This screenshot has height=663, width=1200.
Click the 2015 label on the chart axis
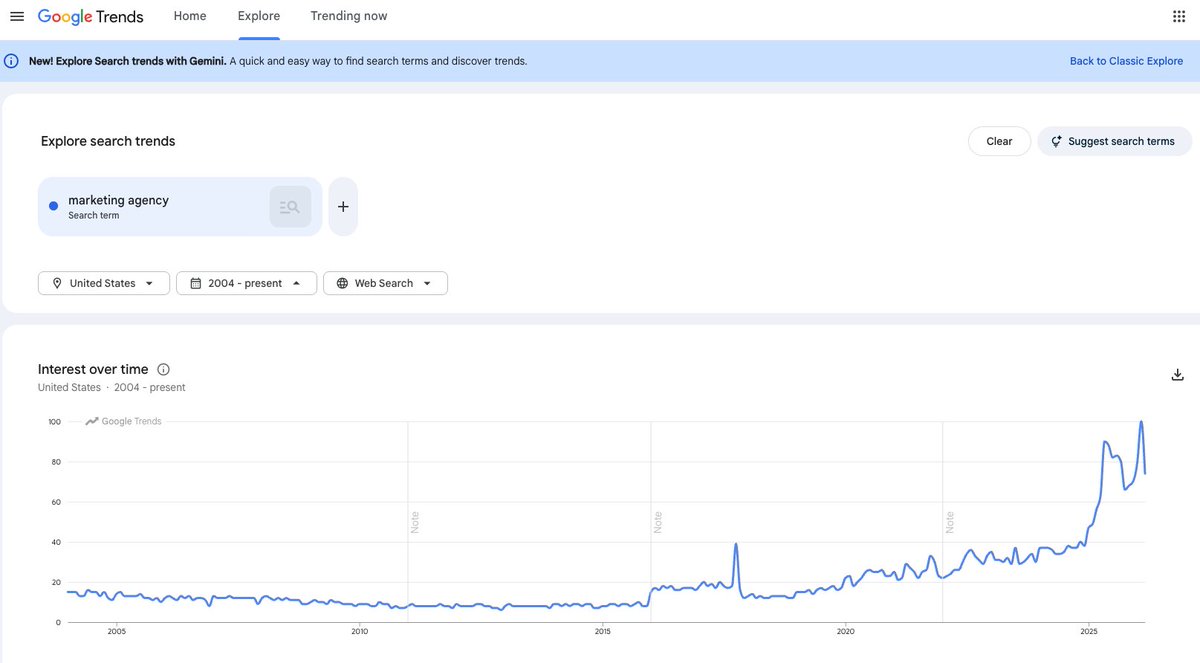603,631
